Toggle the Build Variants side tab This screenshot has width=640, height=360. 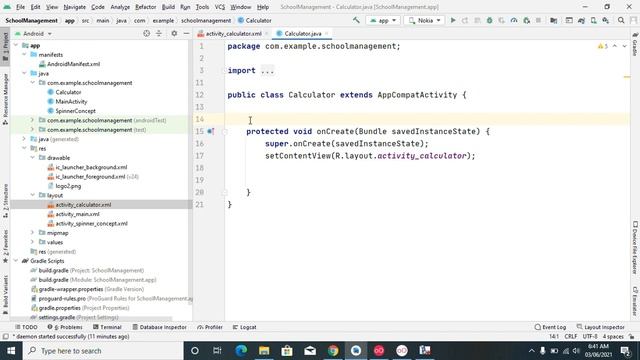point(5,295)
